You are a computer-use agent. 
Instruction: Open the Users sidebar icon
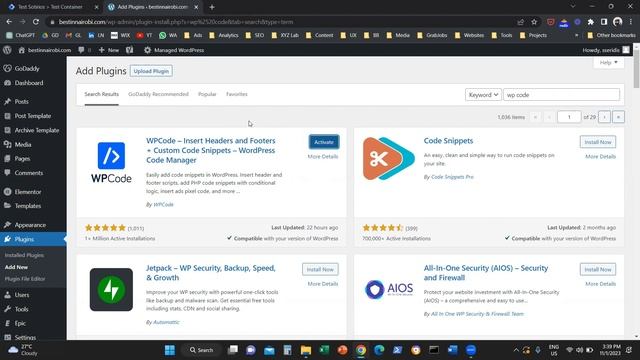pos(7,295)
